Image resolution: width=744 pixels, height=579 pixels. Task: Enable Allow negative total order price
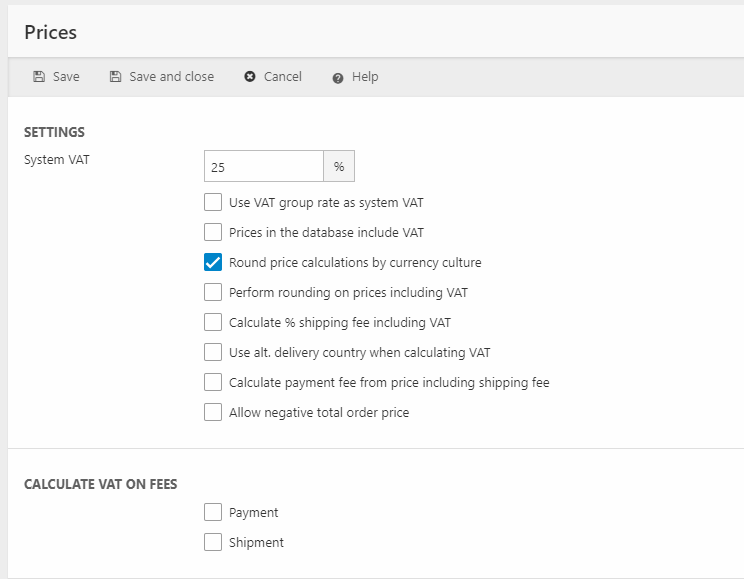point(213,412)
